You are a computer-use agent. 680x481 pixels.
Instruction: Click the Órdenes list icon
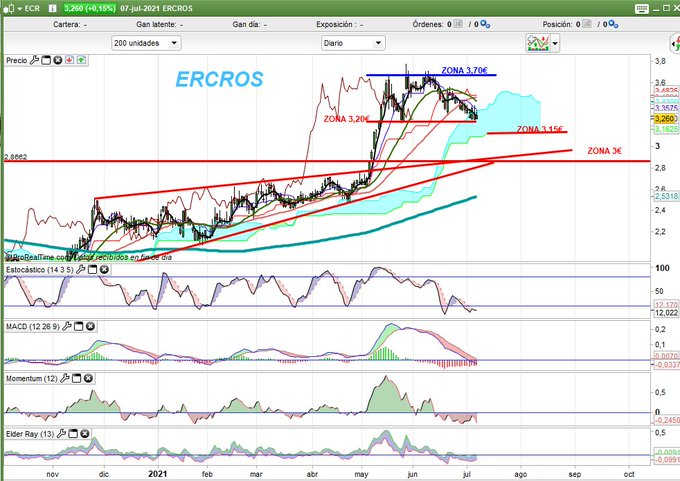click(x=458, y=24)
